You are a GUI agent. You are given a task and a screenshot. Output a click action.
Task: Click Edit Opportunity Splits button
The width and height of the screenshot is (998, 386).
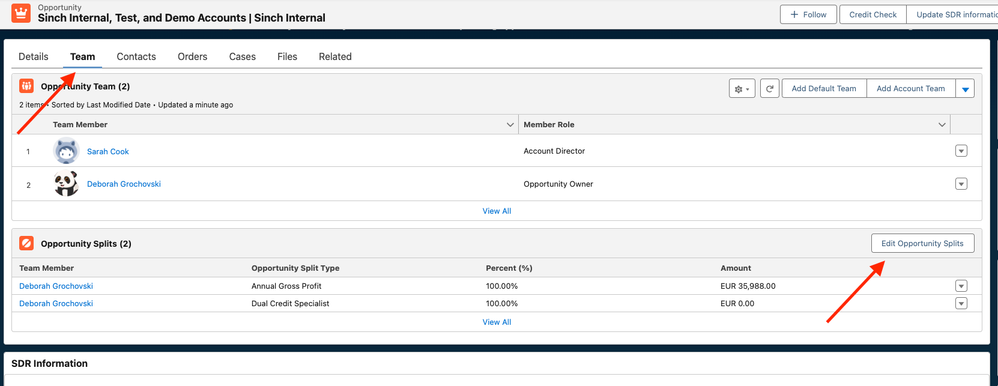922,243
